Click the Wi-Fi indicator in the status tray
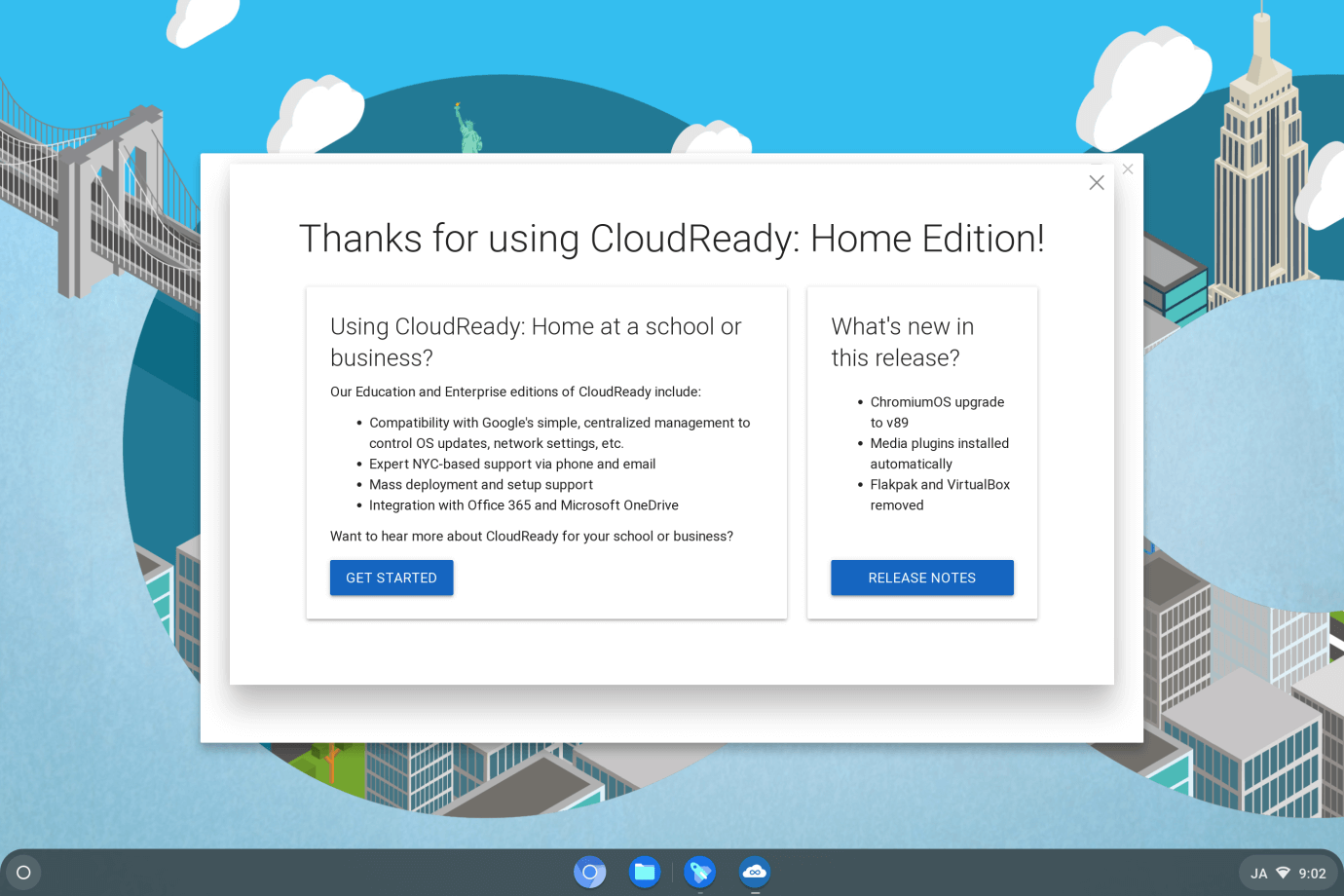 point(1282,872)
